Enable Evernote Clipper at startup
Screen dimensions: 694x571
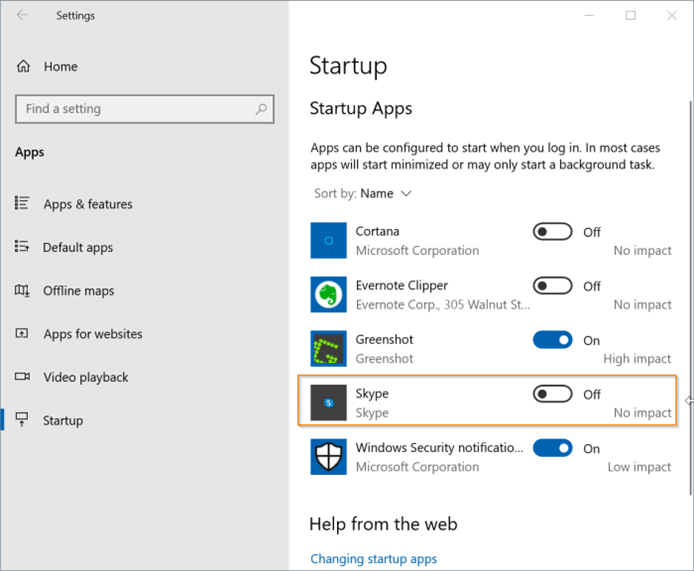pos(552,286)
